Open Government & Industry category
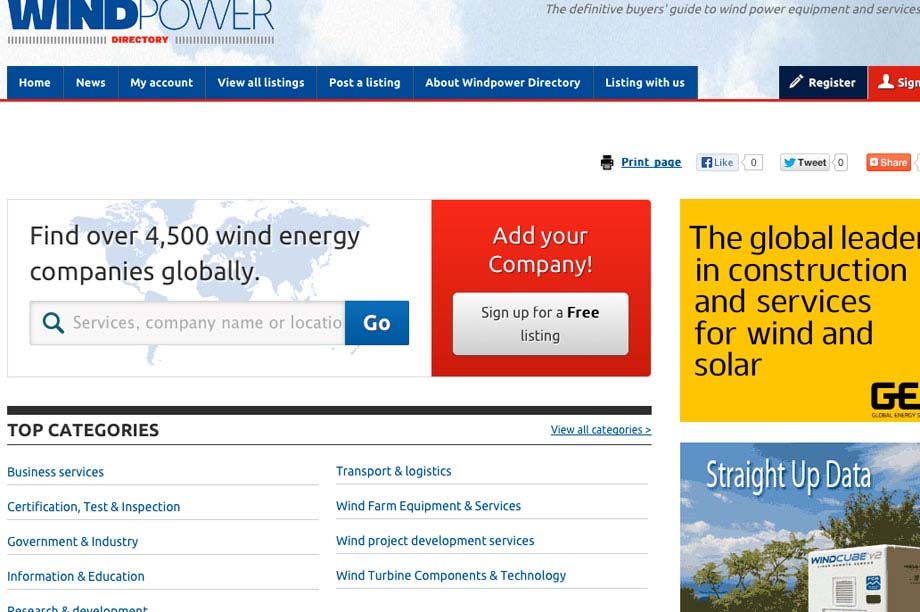The width and height of the screenshot is (920, 612). point(73,541)
